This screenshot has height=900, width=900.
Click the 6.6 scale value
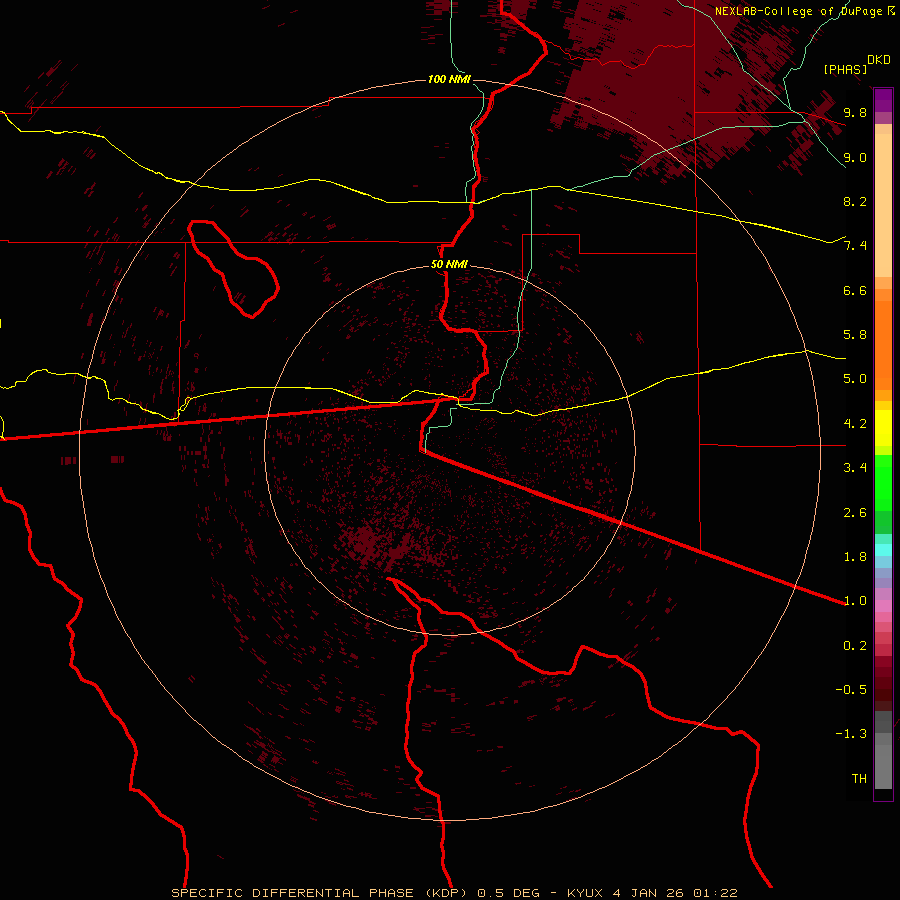click(855, 290)
